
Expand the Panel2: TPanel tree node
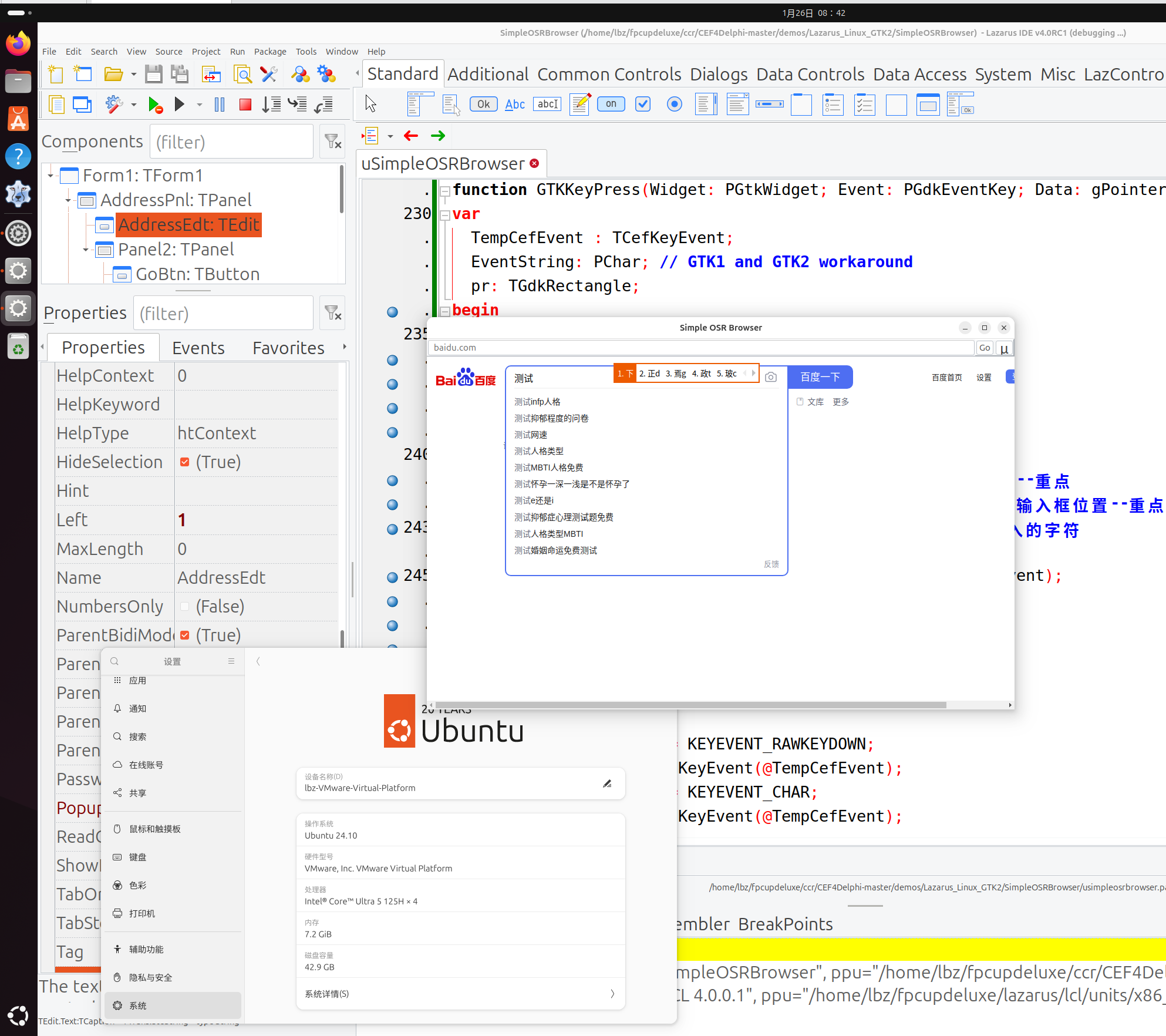86,250
